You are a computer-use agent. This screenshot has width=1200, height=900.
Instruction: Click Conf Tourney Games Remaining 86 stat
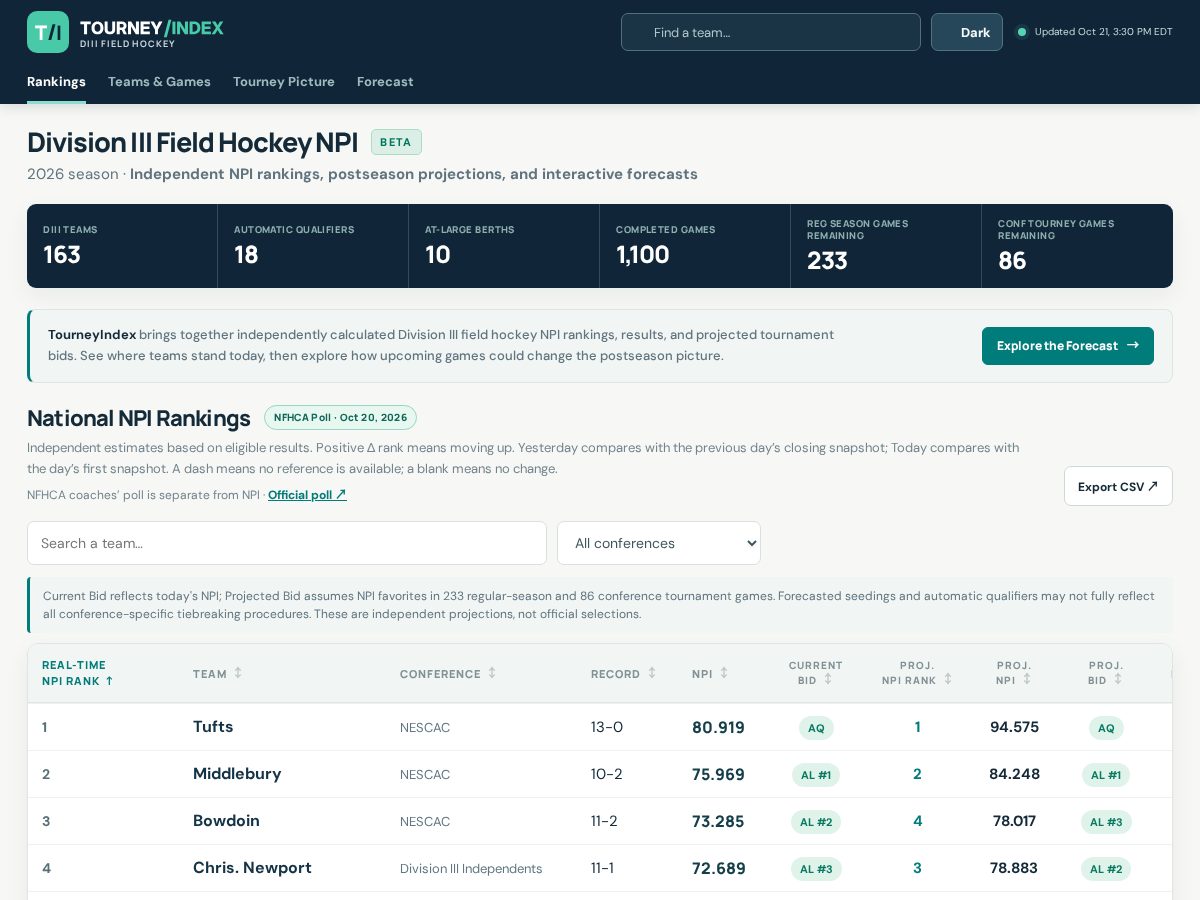coord(1077,246)
